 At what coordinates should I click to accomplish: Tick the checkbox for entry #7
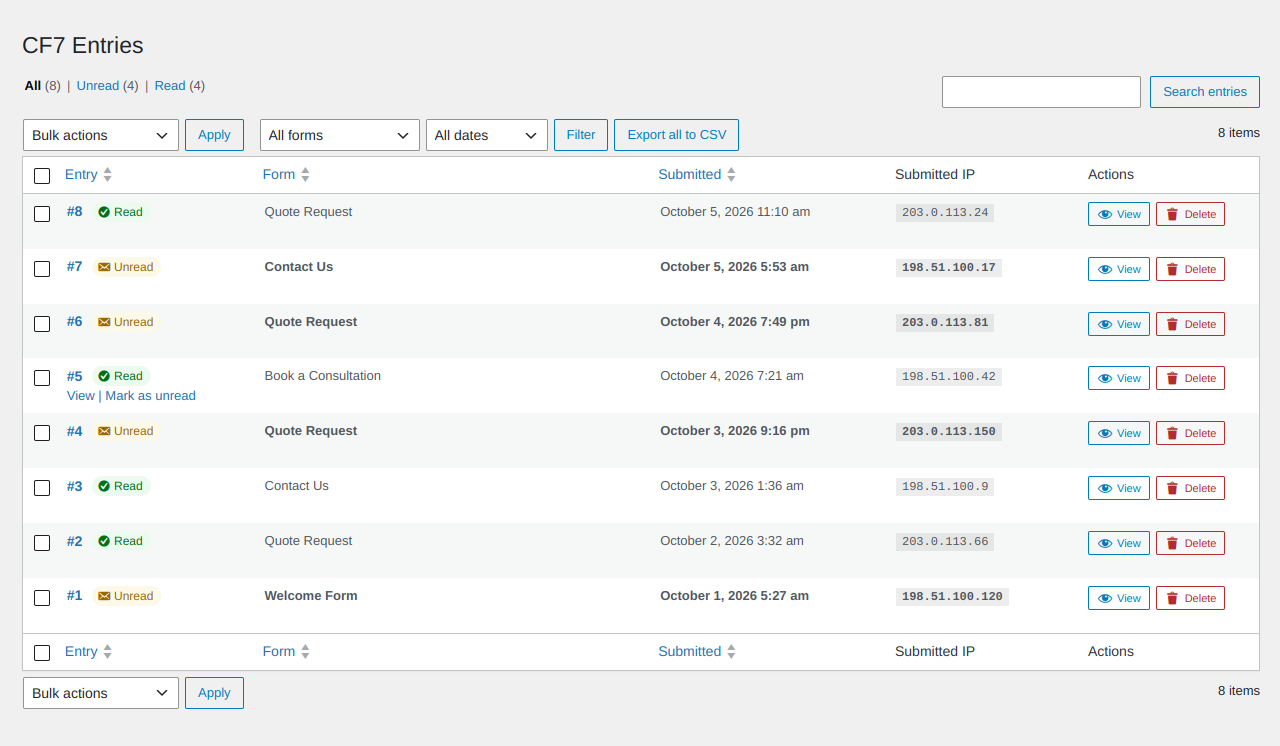click(42, 269)
